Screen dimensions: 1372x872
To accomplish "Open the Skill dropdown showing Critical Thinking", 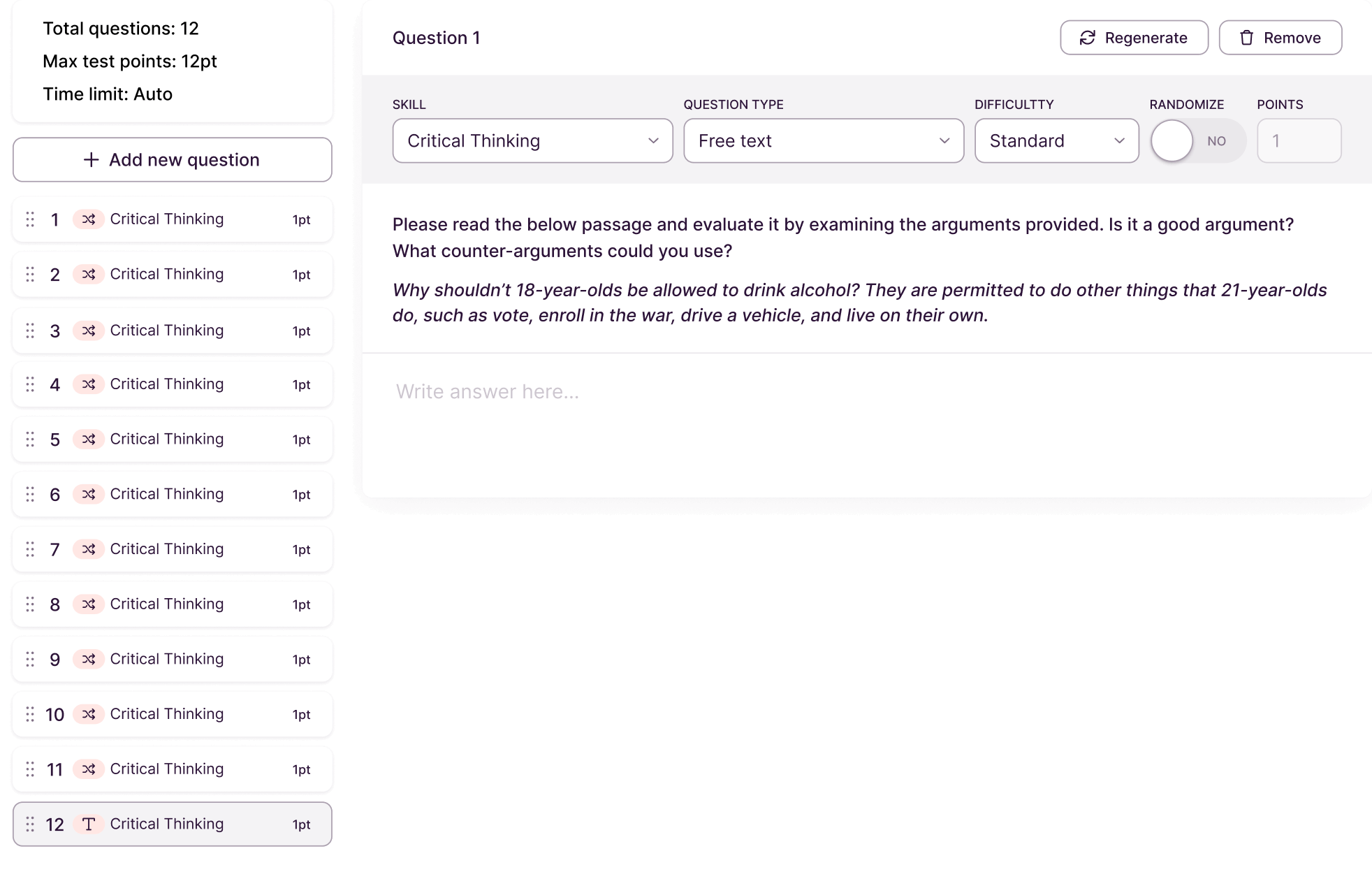I will (532, 141).
